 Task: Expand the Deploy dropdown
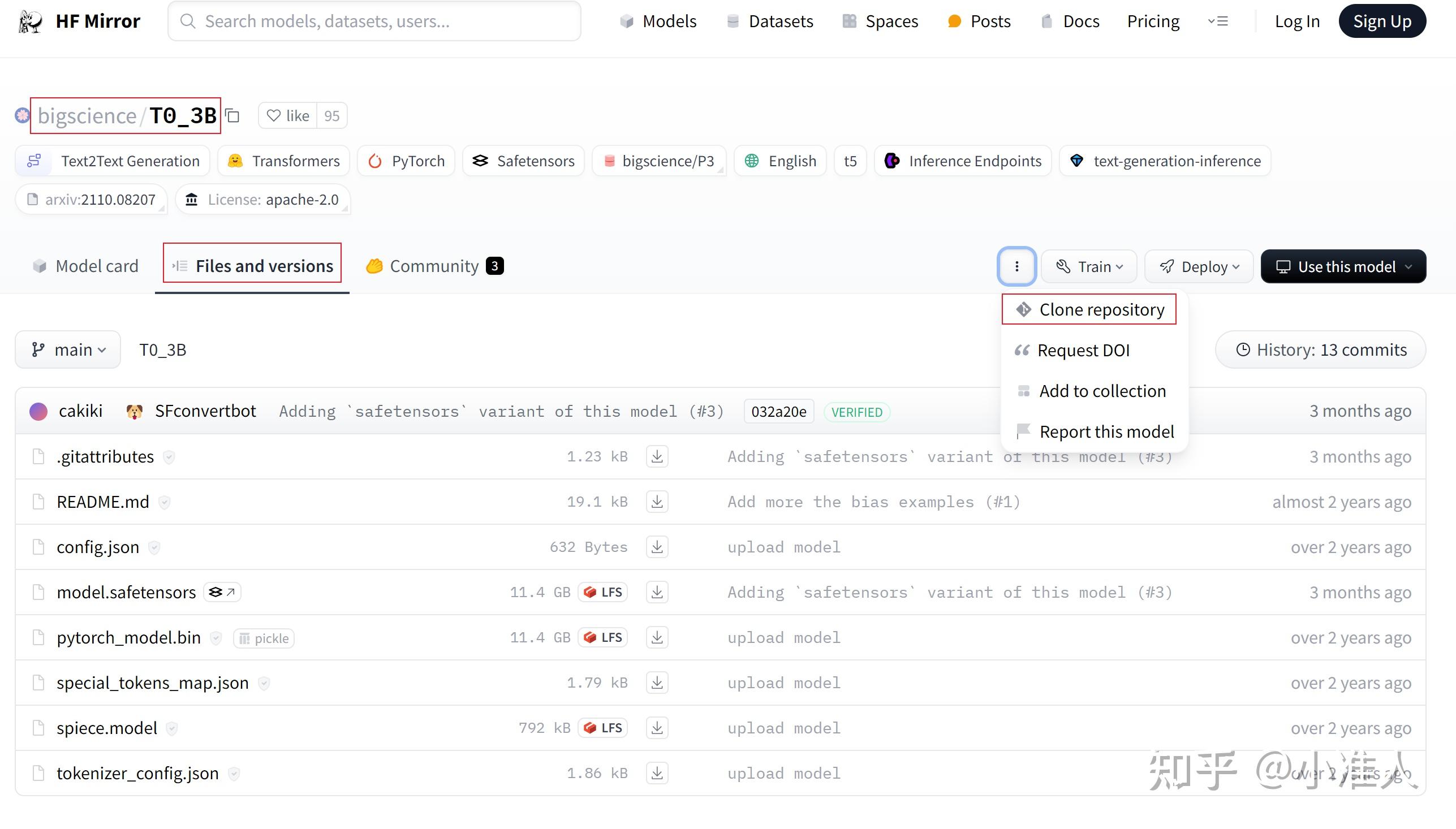coord(1199,266)
